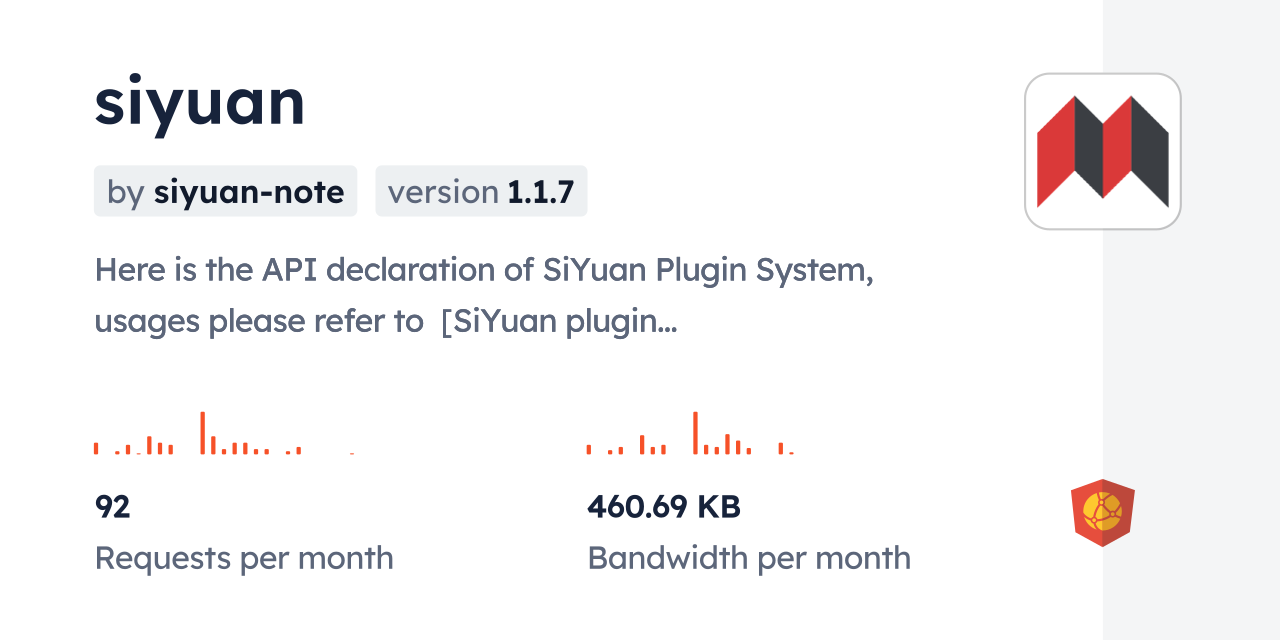Select the tallest bar in requests chart
This screenshot has width=1280, height=640.
tap(202, 433)
